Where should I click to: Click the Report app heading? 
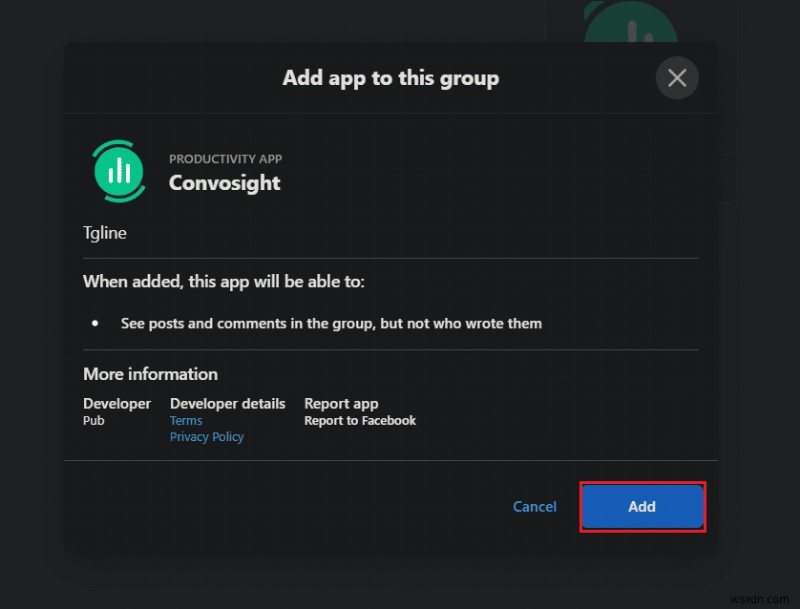point(341,403)
